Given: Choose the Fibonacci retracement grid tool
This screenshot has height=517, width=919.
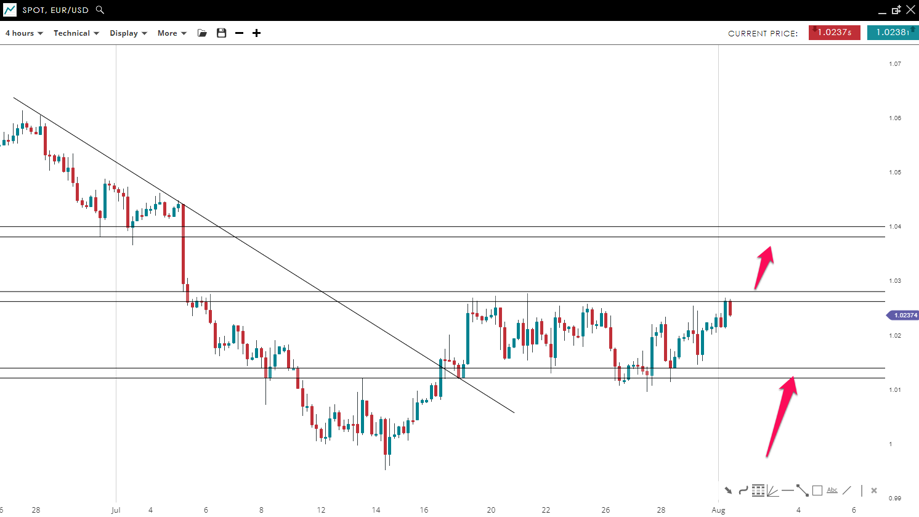Looking at the screenshot, I should (758, 491).
